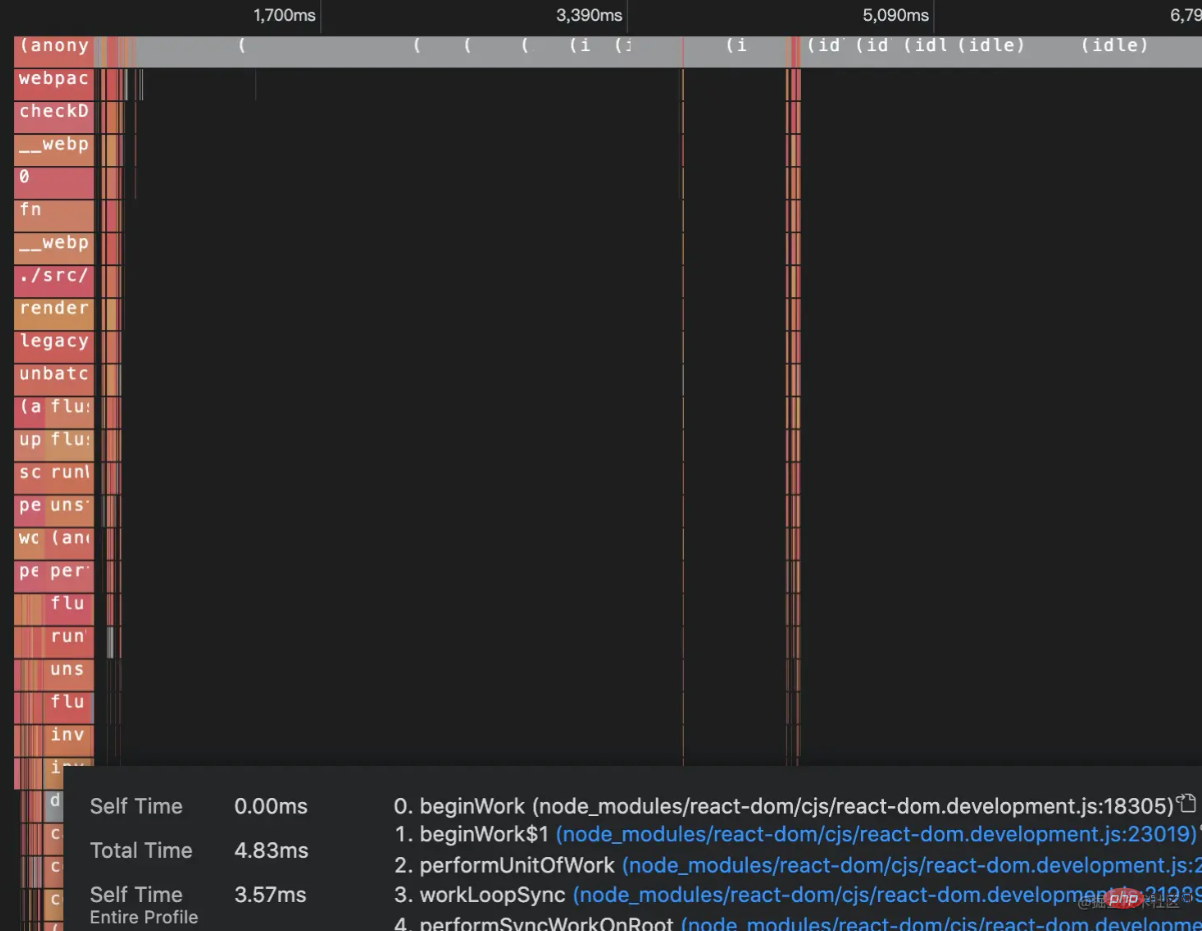Open the performUnitOfWork source link

coord(910,865)
